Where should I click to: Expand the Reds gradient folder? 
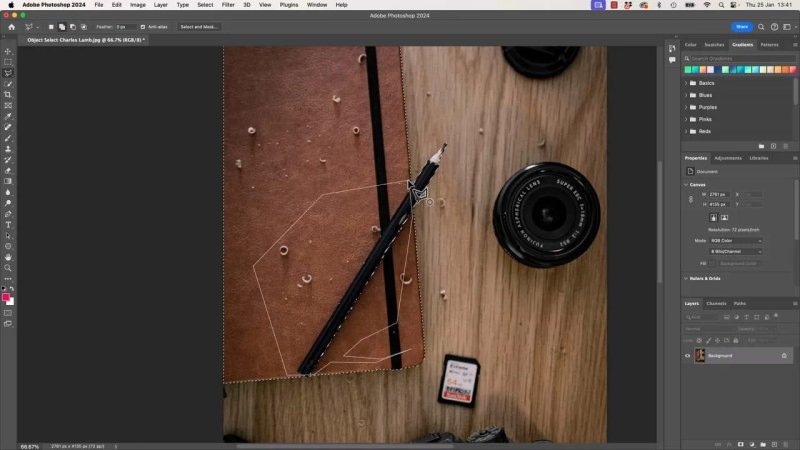point(686,132)
